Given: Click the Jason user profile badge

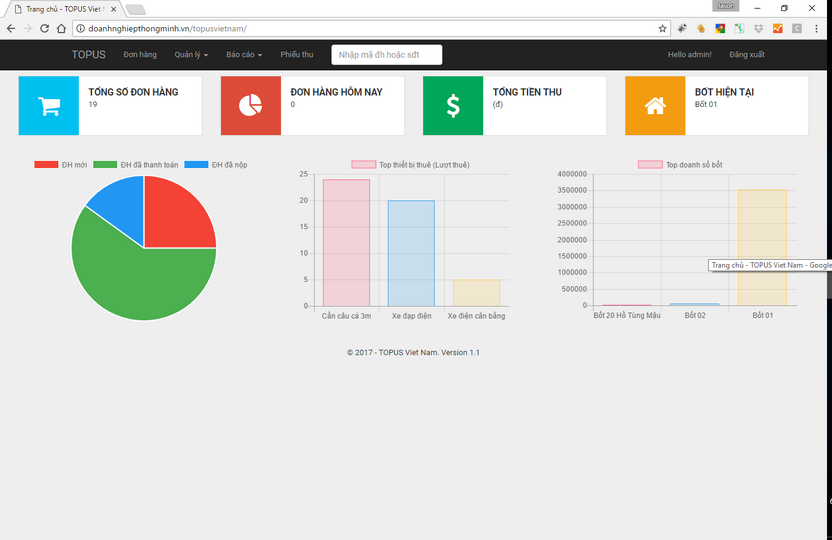Looking at the screenshot, I should pos(725,6).
